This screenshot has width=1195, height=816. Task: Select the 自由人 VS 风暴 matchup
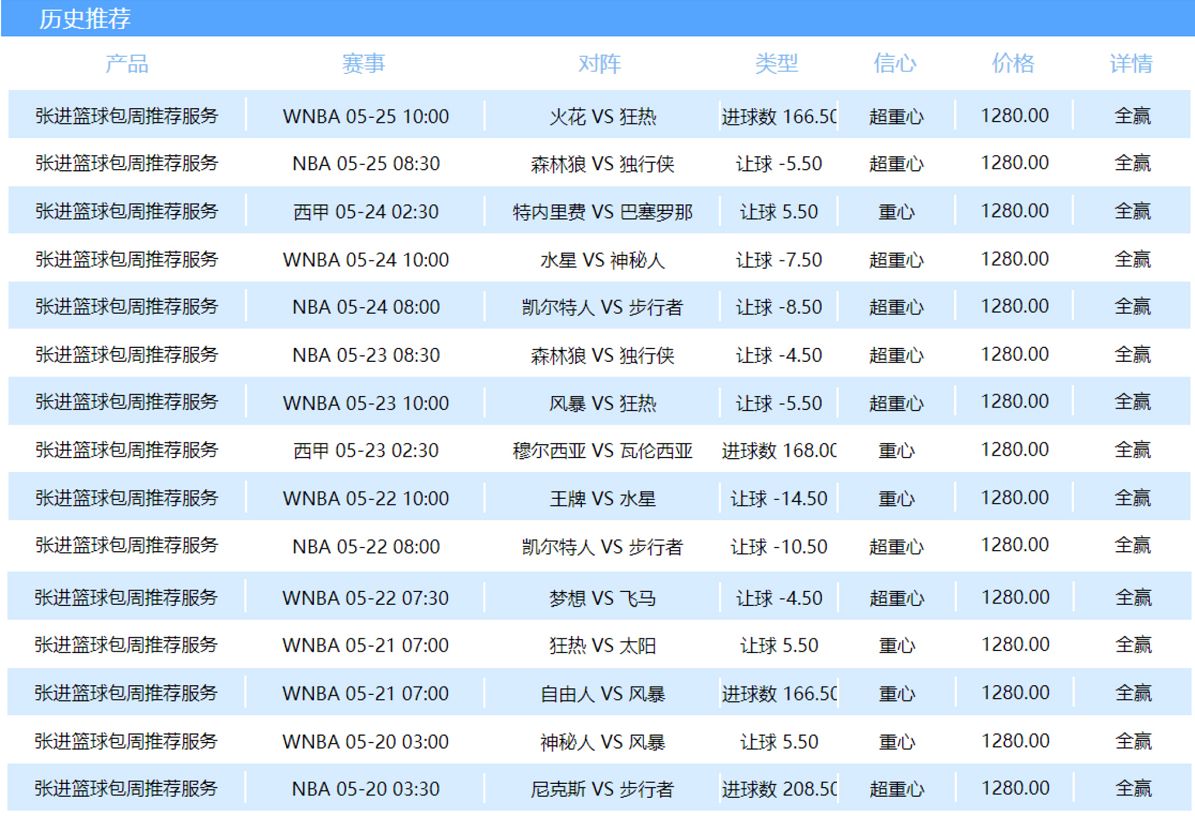pos(603,693)
